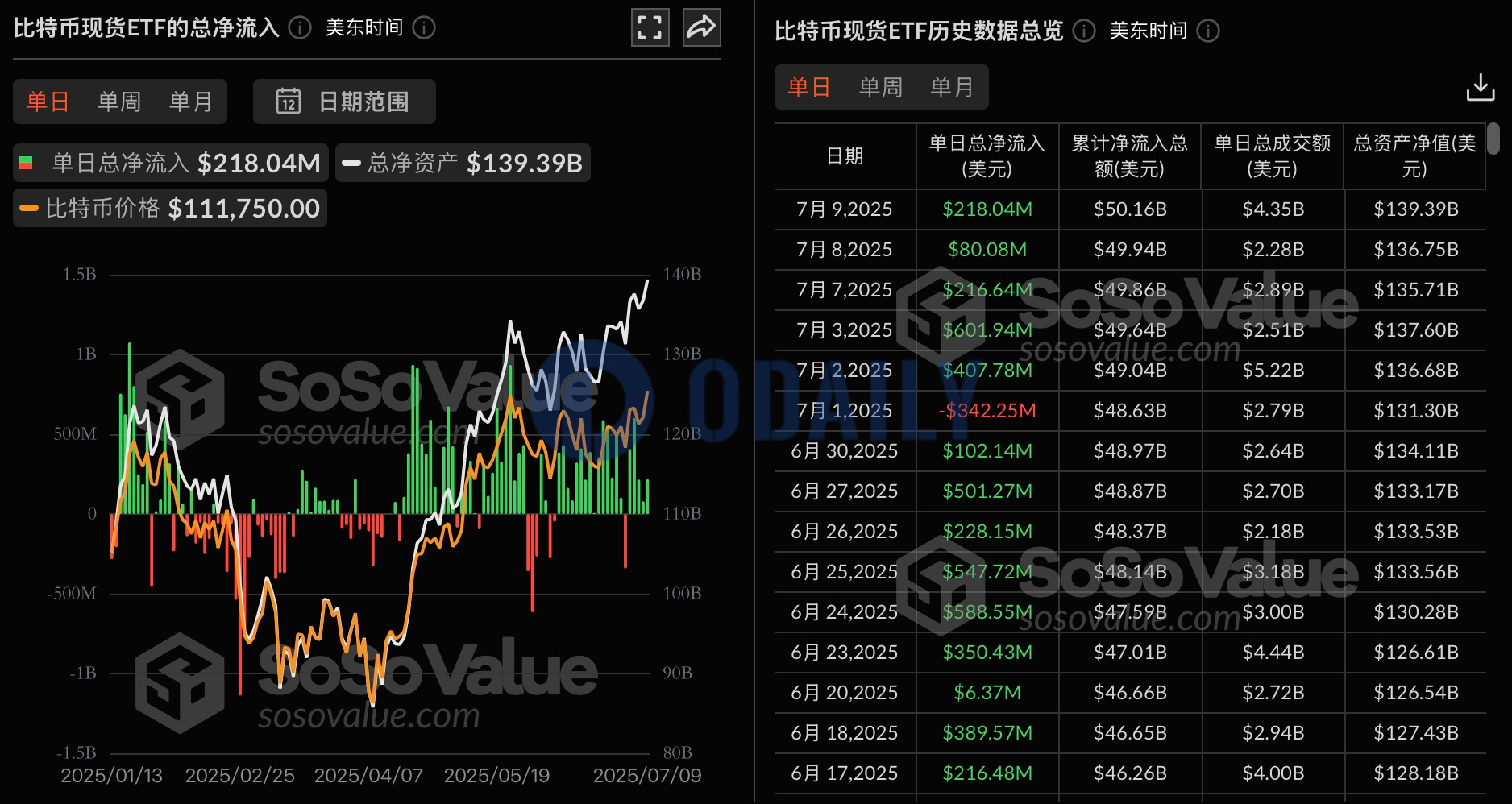Click the $136.75B net assets cell
Screen dimensions: 1512x804
1416,250
